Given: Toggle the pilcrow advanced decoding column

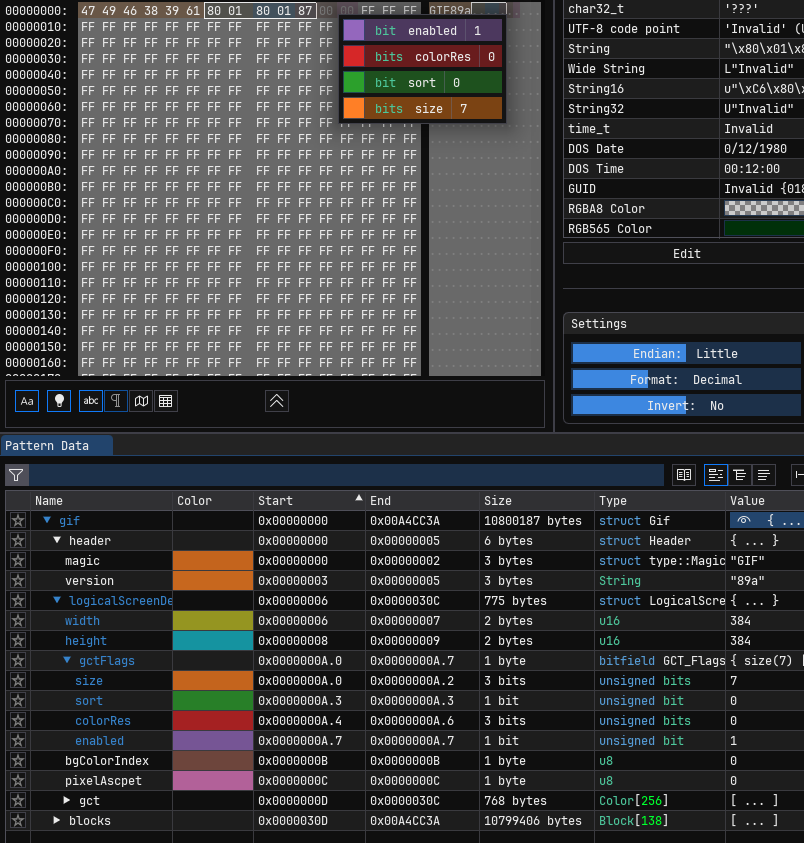Looking at the screenshot, I should [x=116, y=401].
